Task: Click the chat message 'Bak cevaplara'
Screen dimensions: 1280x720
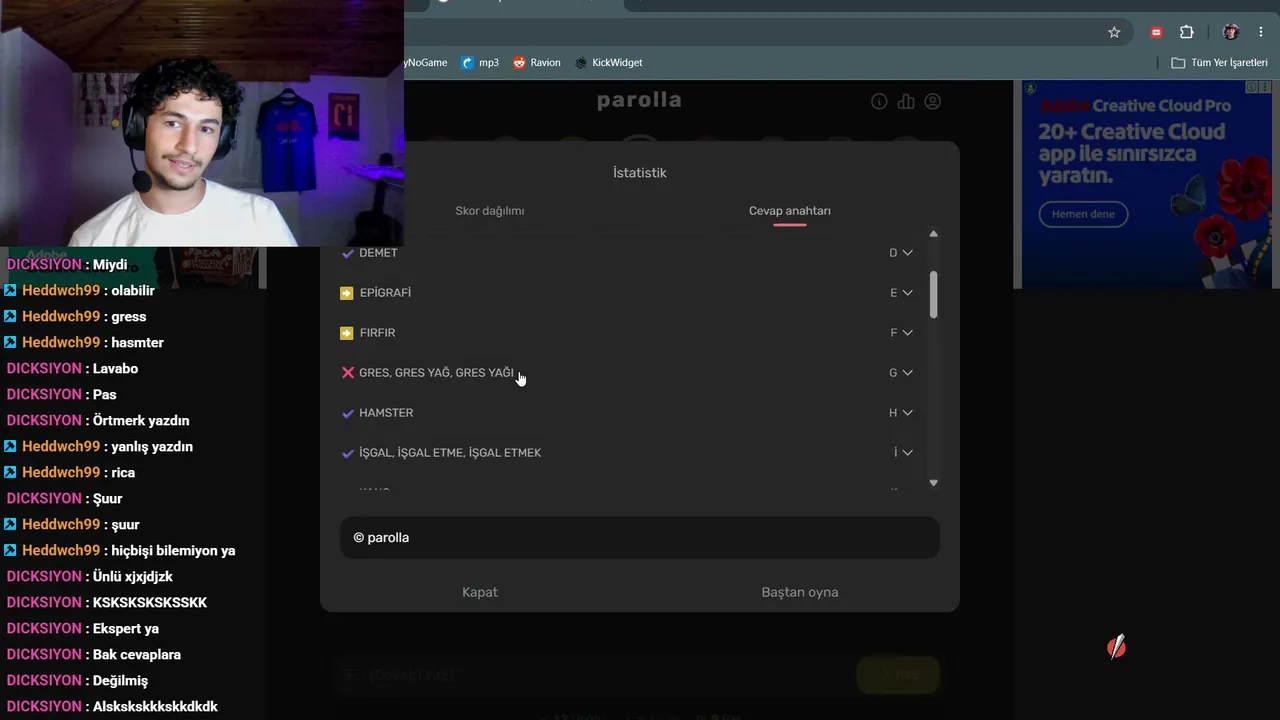Action: point(137,655)
